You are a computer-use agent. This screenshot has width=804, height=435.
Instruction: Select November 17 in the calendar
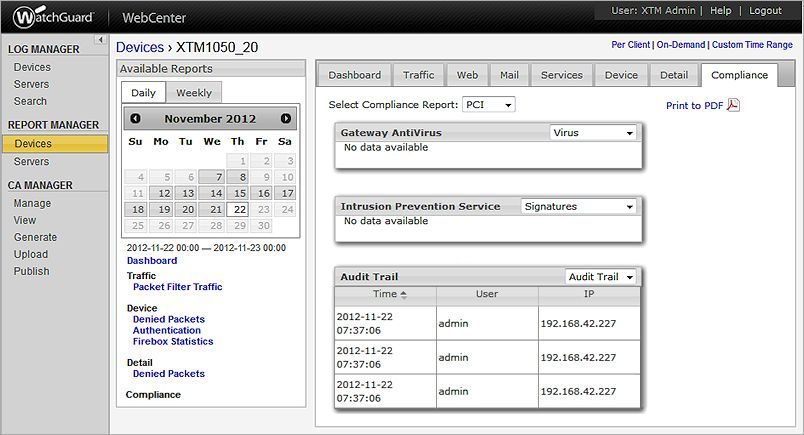pyautogui.click(x=285, y=193)
